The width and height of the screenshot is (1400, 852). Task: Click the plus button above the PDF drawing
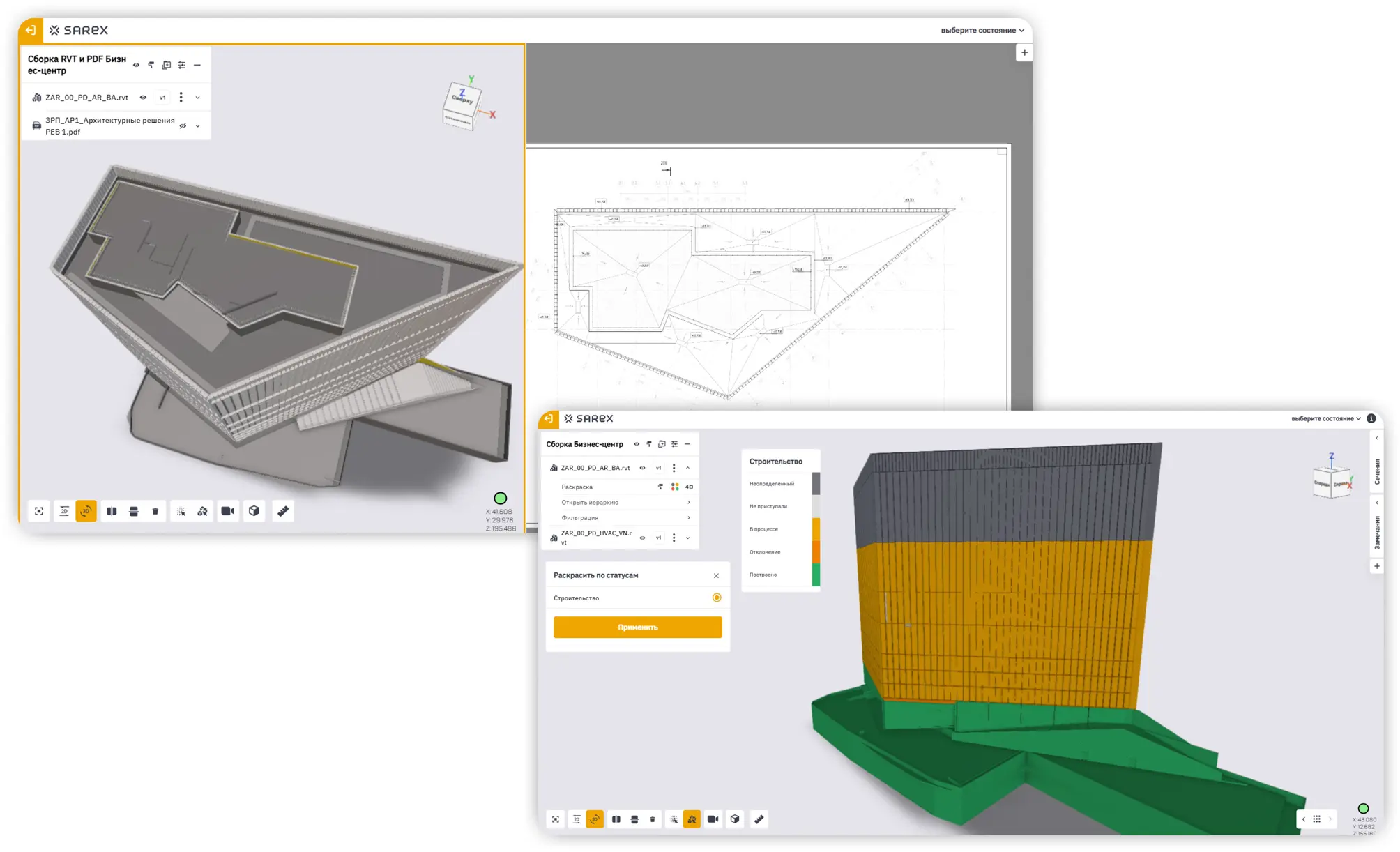[1024, 52]
